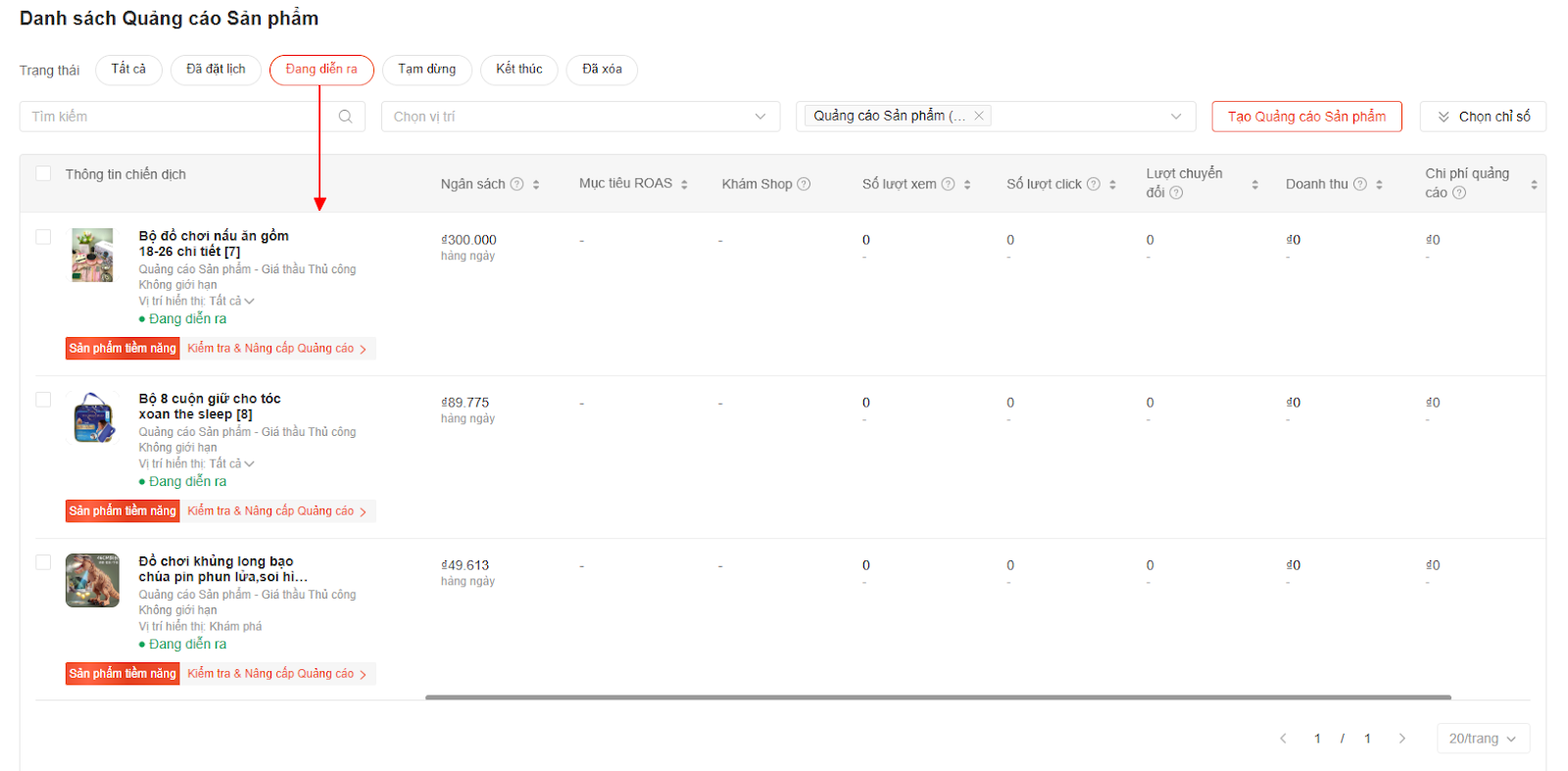The height and width of the screenshot is (771, 1568).
Task: Click Tạo Quảng cáo Sản phẩm button
Action: click(1306, 117)
